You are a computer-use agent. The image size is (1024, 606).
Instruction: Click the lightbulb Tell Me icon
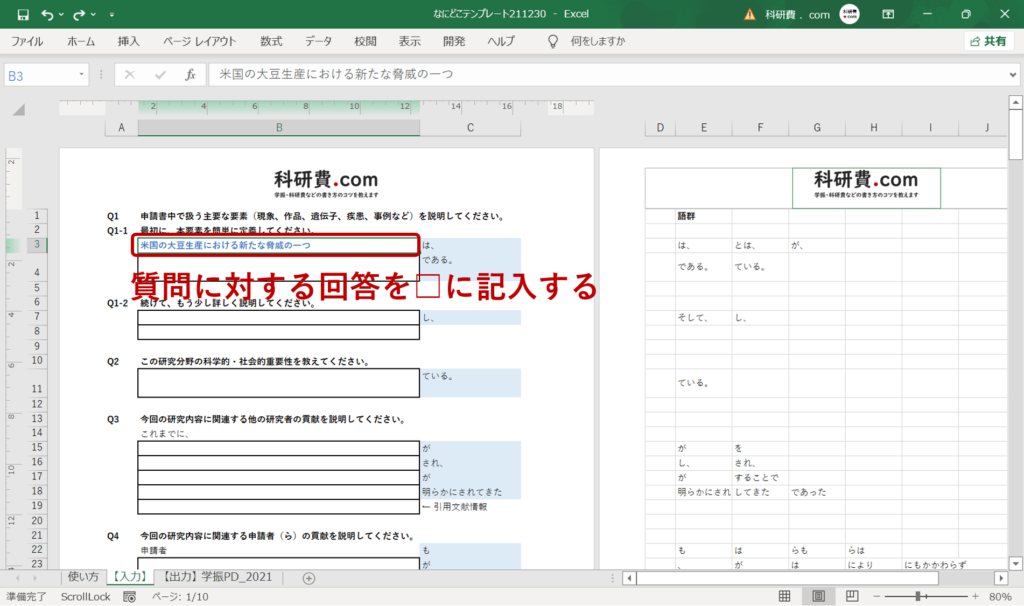click(552, 41)
